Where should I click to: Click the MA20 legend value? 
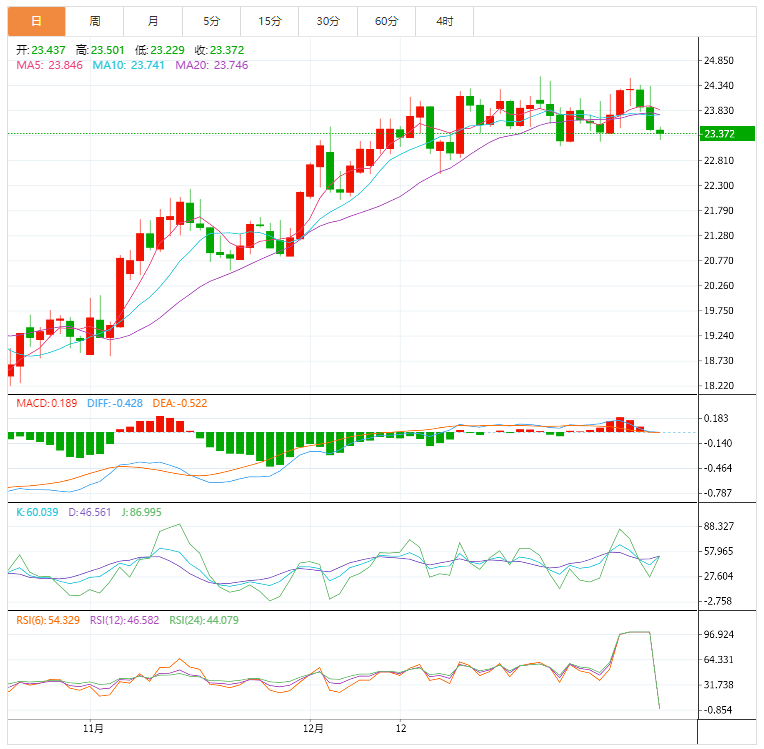pyautogui.click(x=213, y=65)
